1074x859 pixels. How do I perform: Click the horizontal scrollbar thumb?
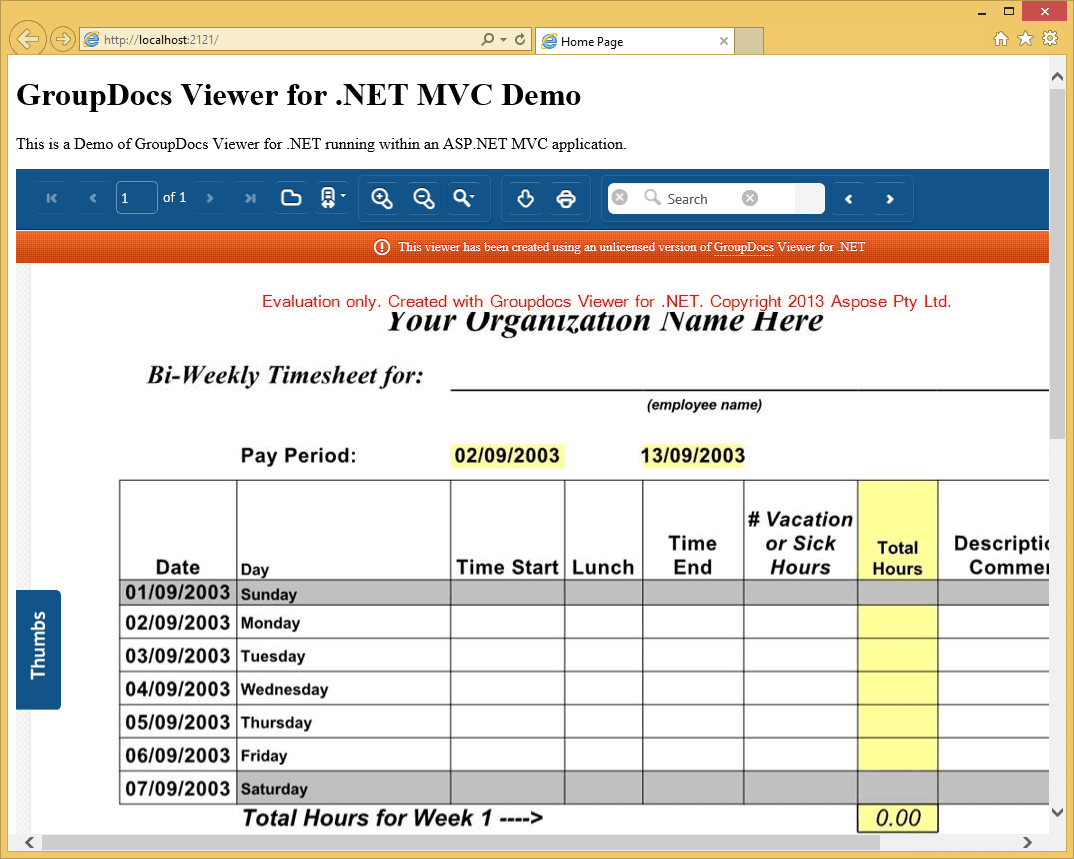pyautogui.click(x=460, y=842)
